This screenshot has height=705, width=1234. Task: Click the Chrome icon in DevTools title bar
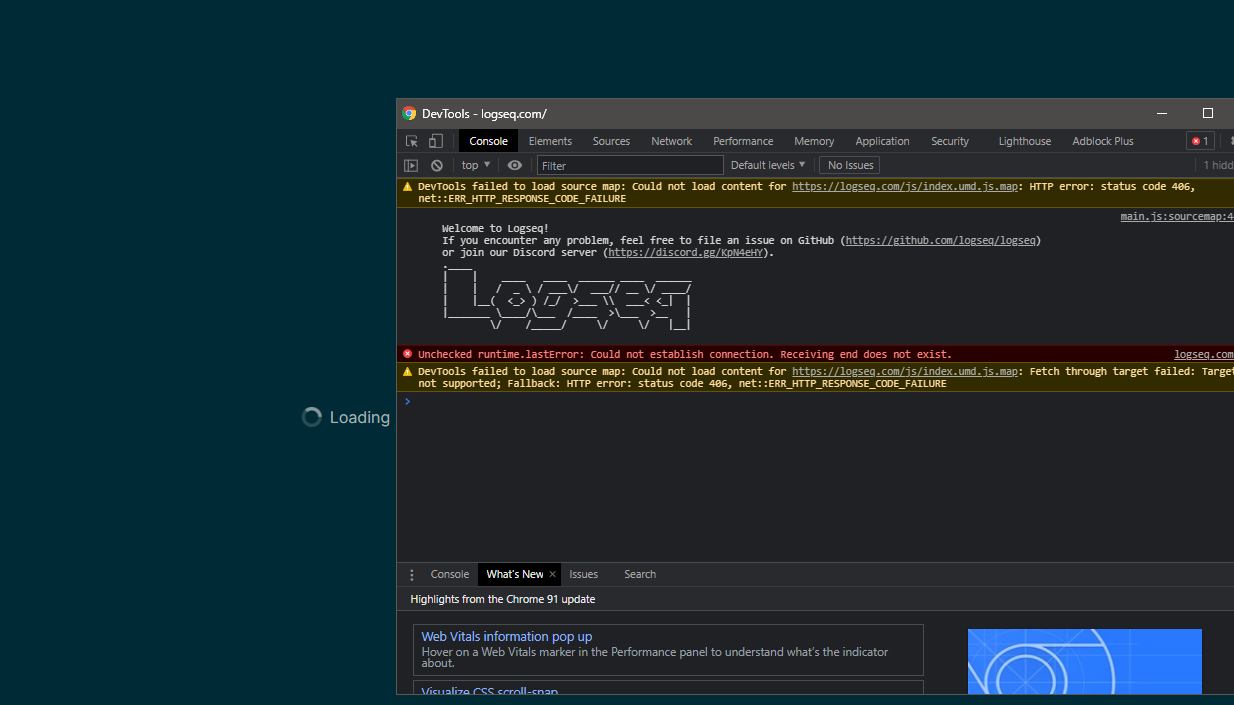[409, 114]
